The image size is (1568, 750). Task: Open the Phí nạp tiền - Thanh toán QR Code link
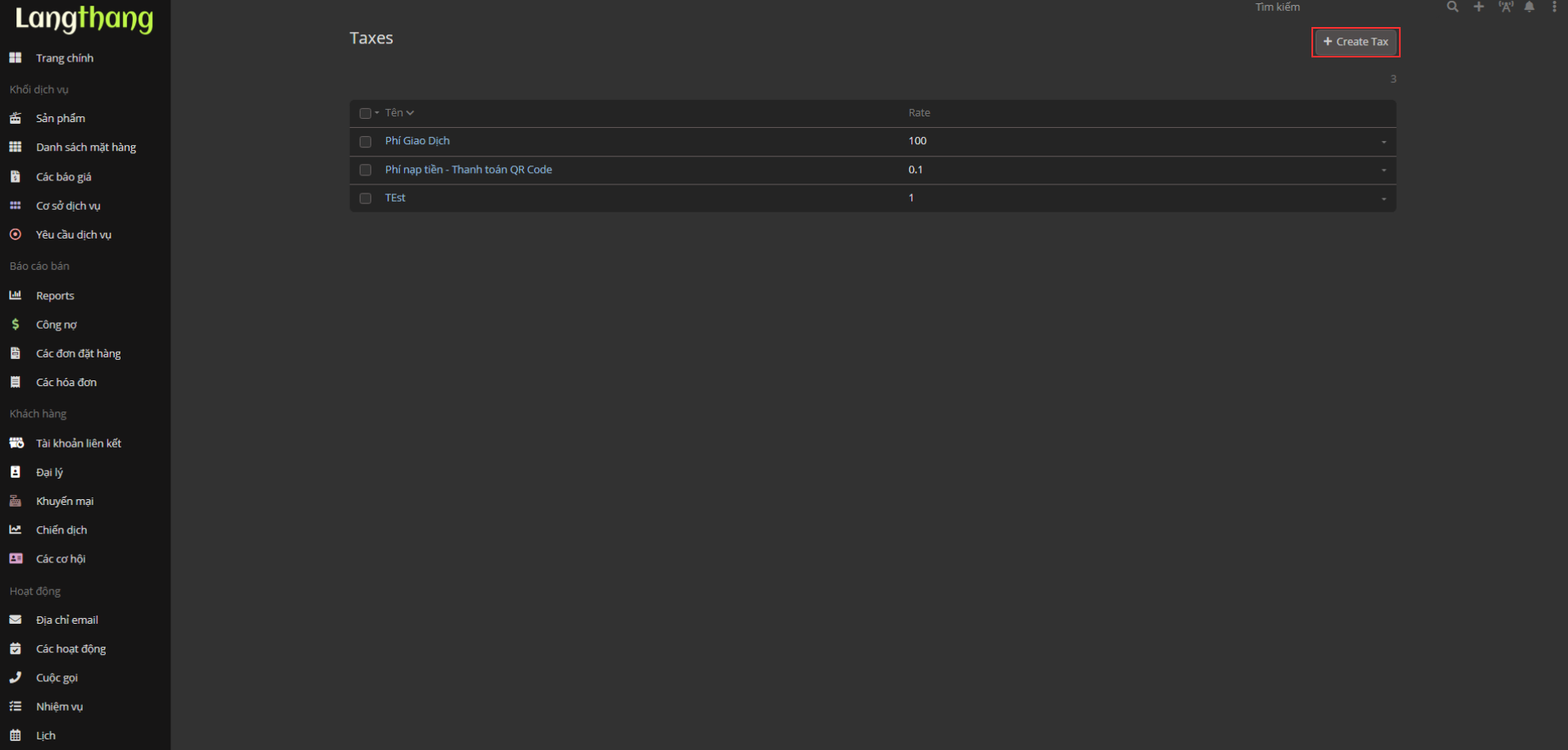[x=468, y=170]
